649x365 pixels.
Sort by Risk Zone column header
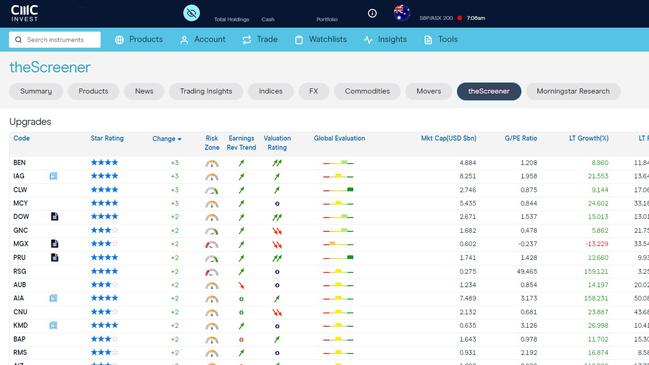212,143
